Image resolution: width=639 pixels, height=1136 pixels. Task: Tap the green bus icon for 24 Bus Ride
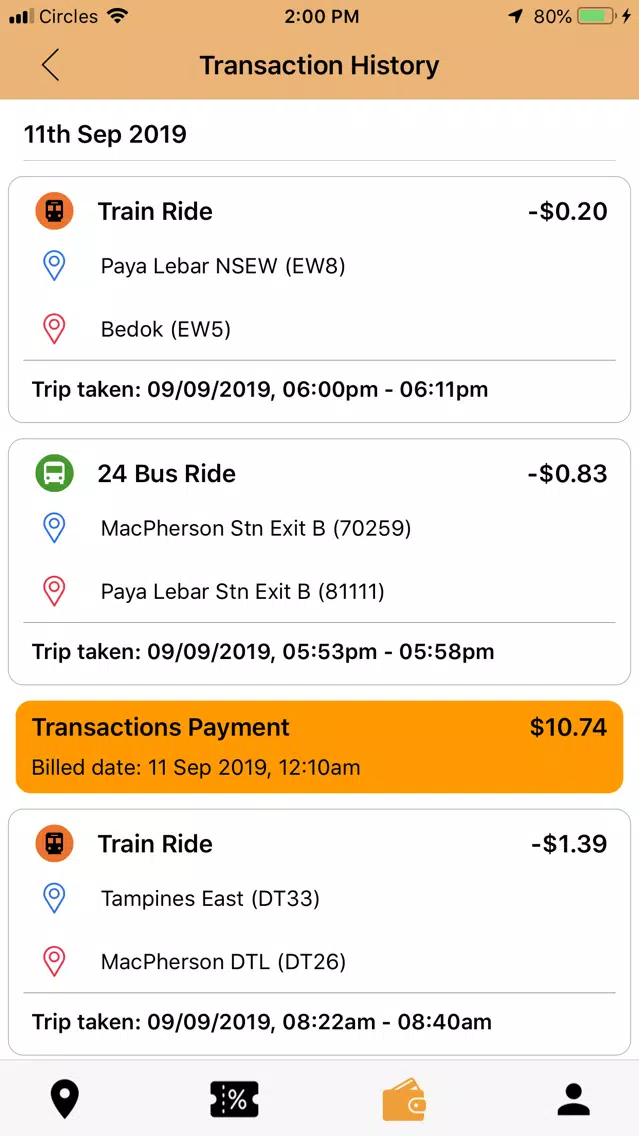click(x=54, y=474)
